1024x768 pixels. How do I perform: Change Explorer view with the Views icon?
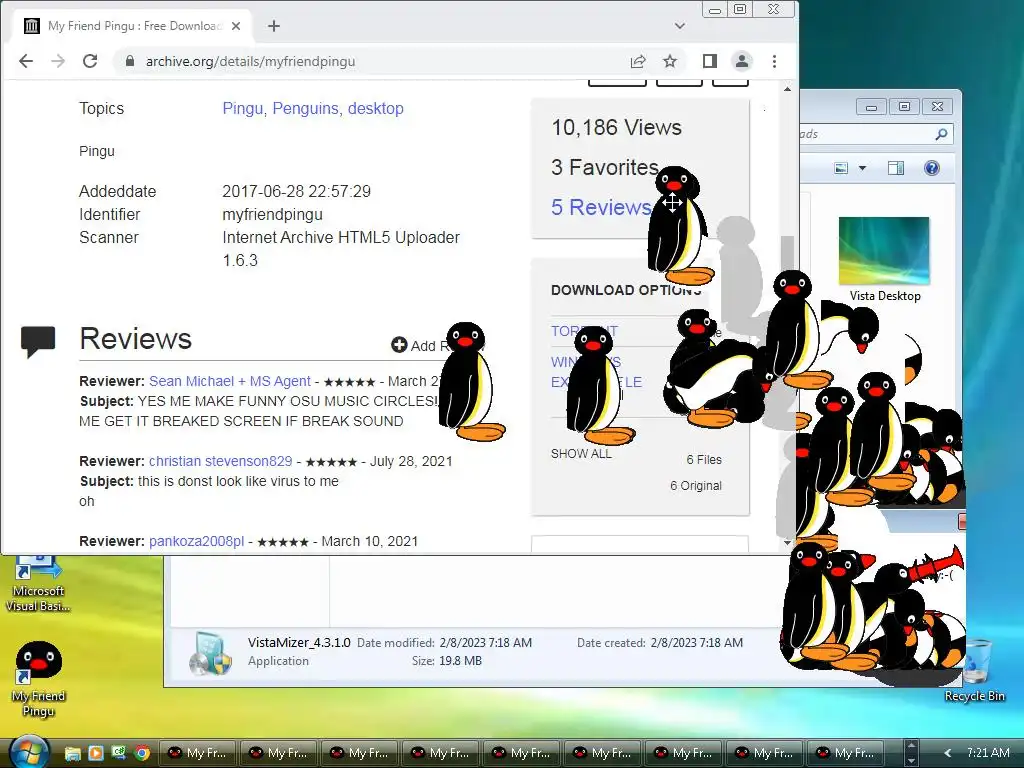841,168
